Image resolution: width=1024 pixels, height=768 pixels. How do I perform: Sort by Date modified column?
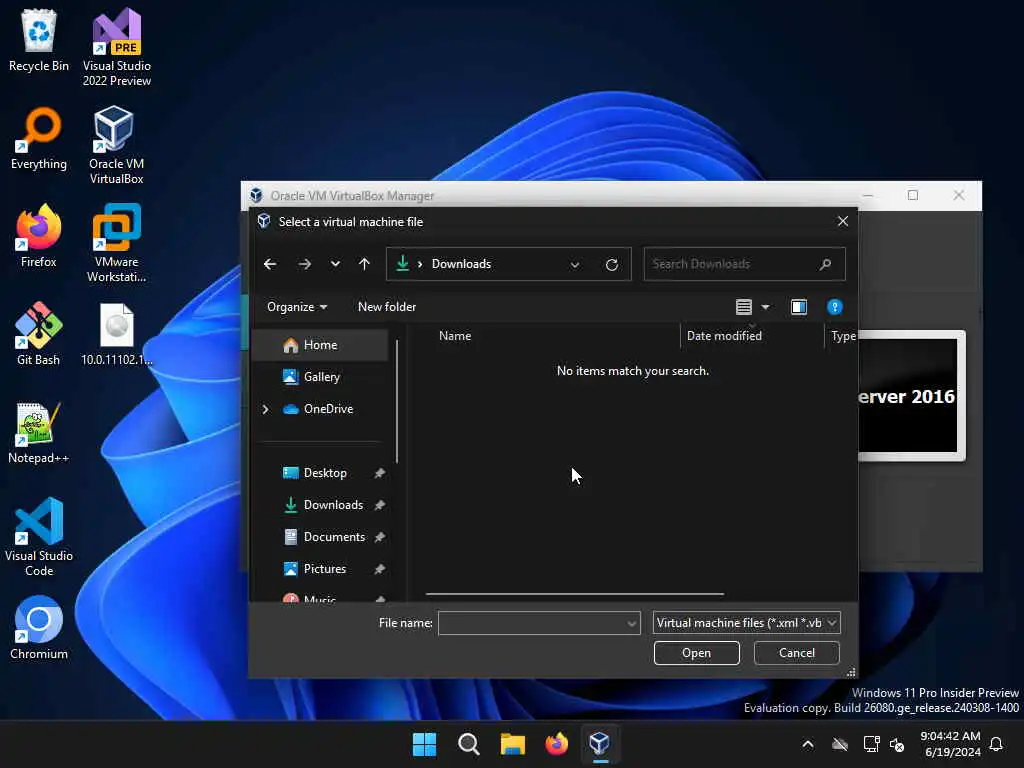[x=724, y=336]
